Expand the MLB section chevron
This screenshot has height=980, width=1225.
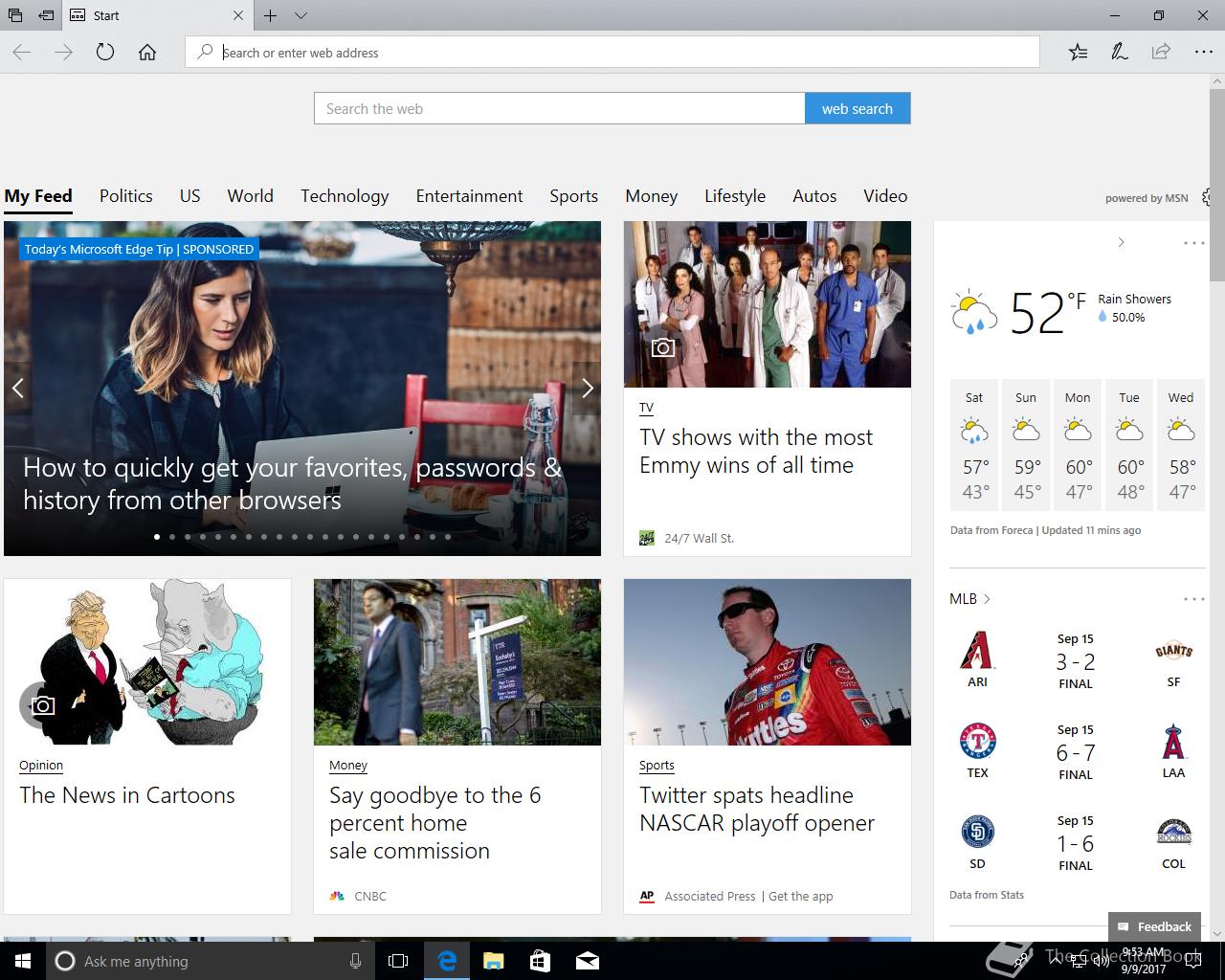(x=987, y=599)
